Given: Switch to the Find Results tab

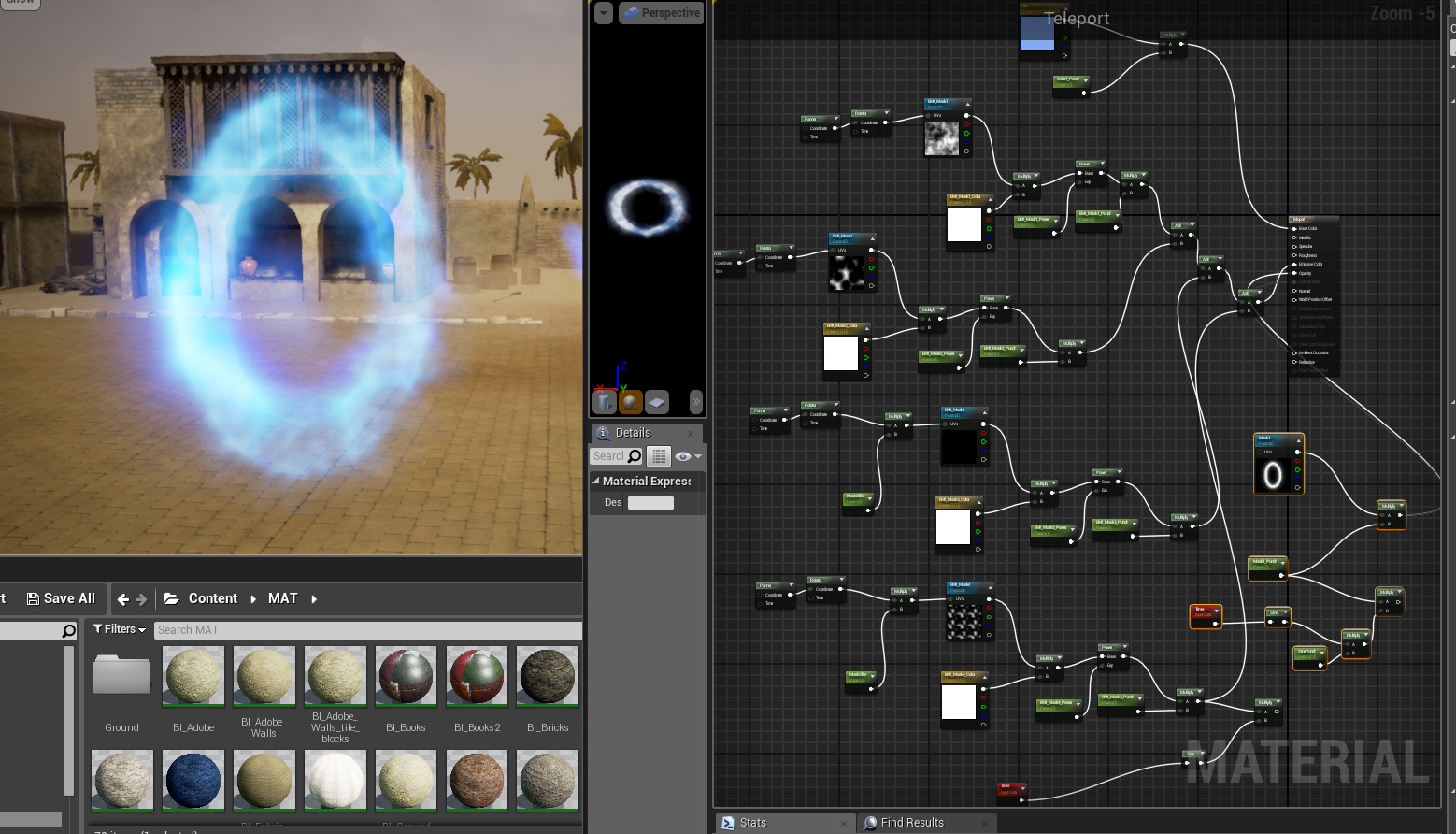Looking at the screenshot, I should [x=911, y=823].
